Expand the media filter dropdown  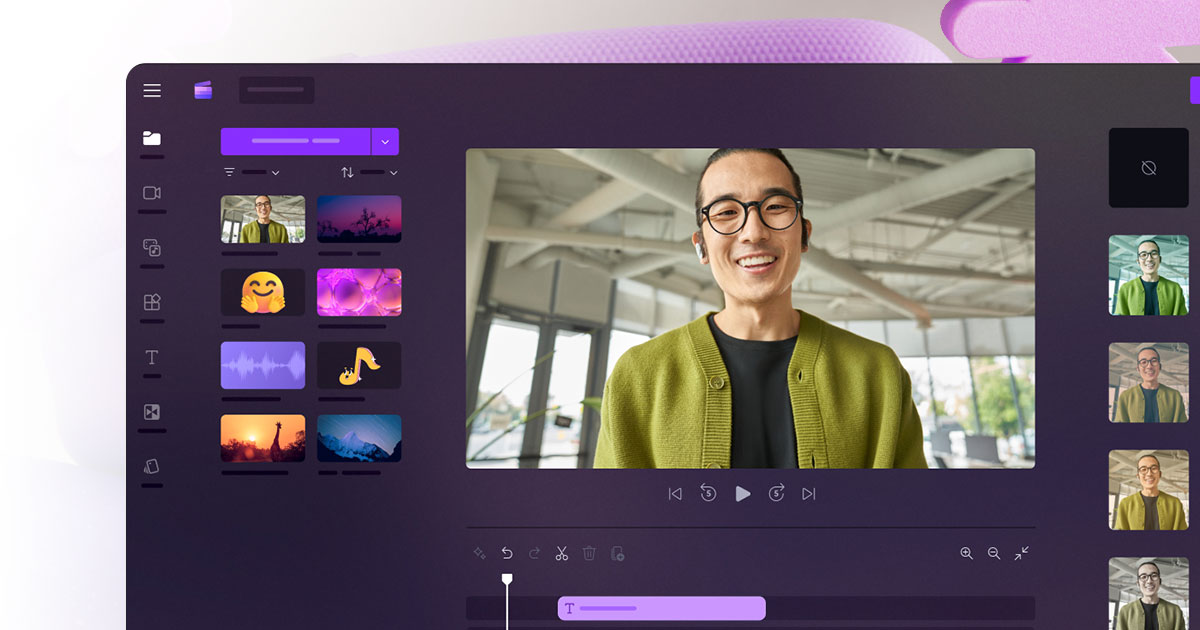click(x=252, y=172)
